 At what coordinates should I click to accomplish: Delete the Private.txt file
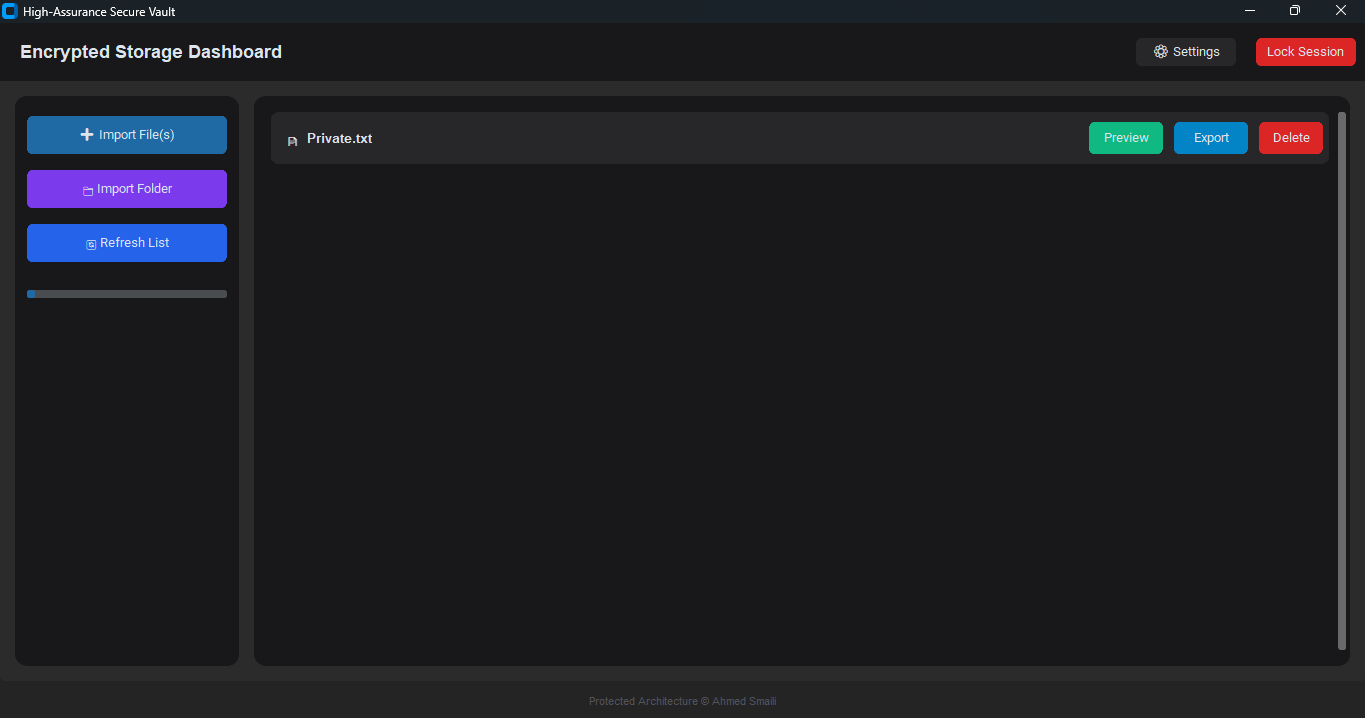pos(1291,138)
